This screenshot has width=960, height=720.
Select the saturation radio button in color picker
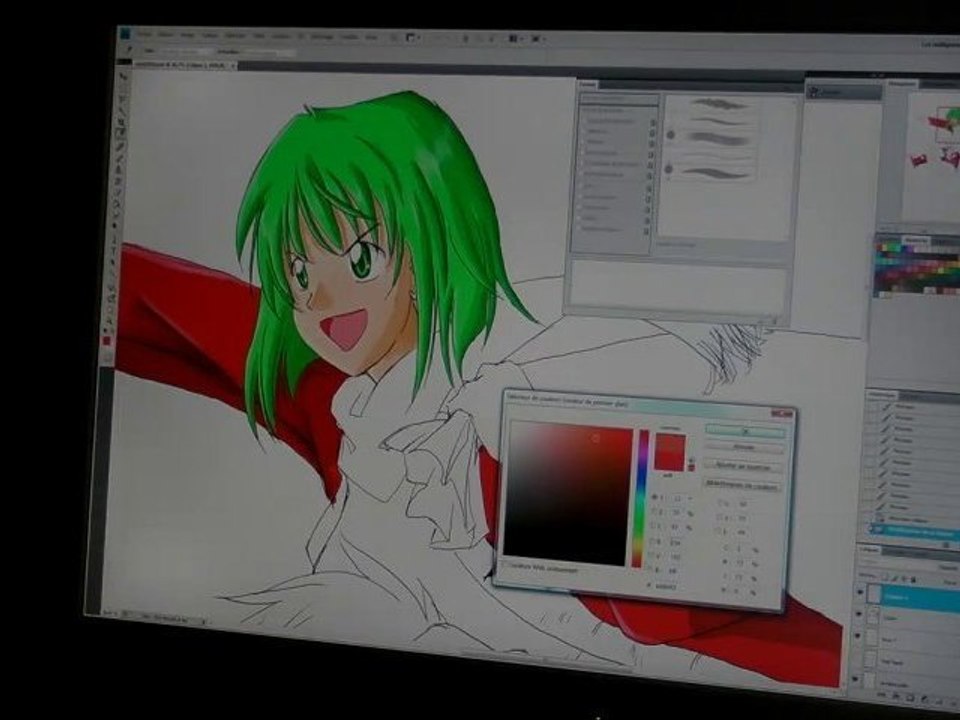[653, 512]
